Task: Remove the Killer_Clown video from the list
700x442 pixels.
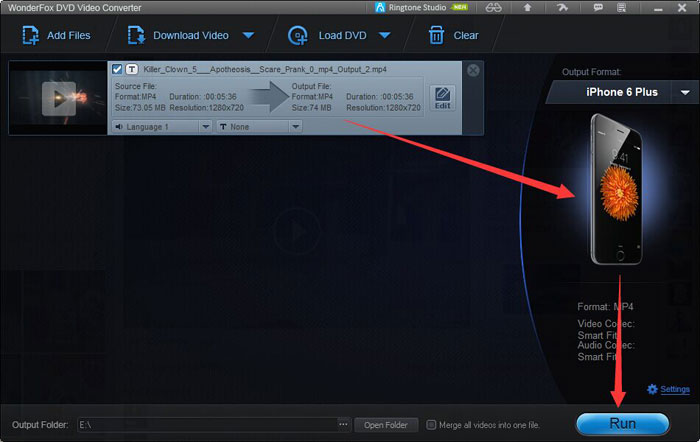Action: (x=473, y=70)
